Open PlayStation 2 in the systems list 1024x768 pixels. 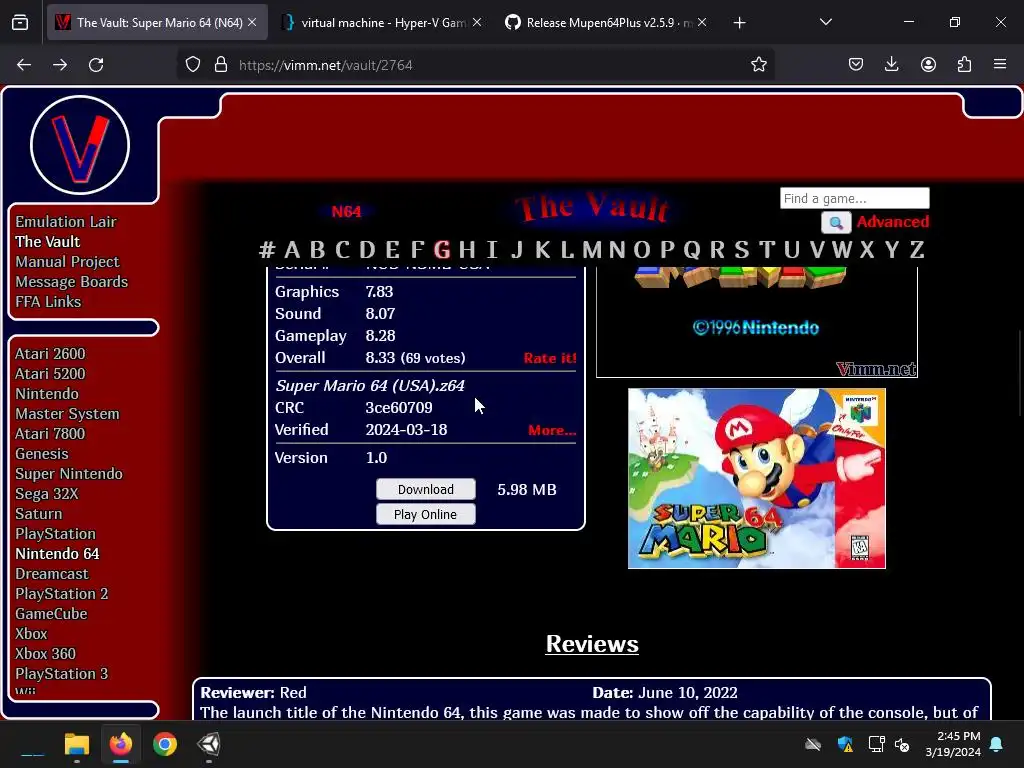61,594
